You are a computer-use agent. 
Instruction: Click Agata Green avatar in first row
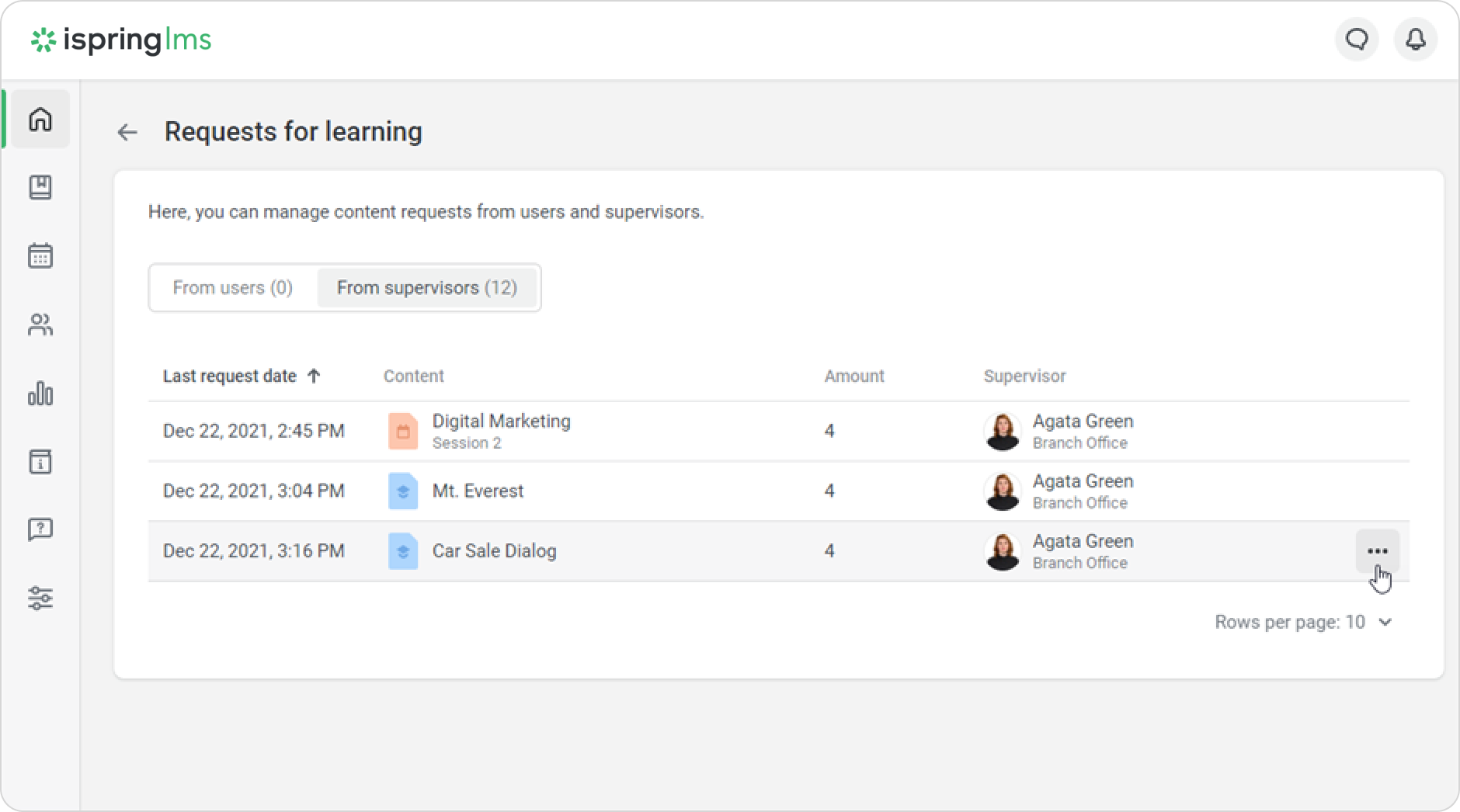(1002, 432)
